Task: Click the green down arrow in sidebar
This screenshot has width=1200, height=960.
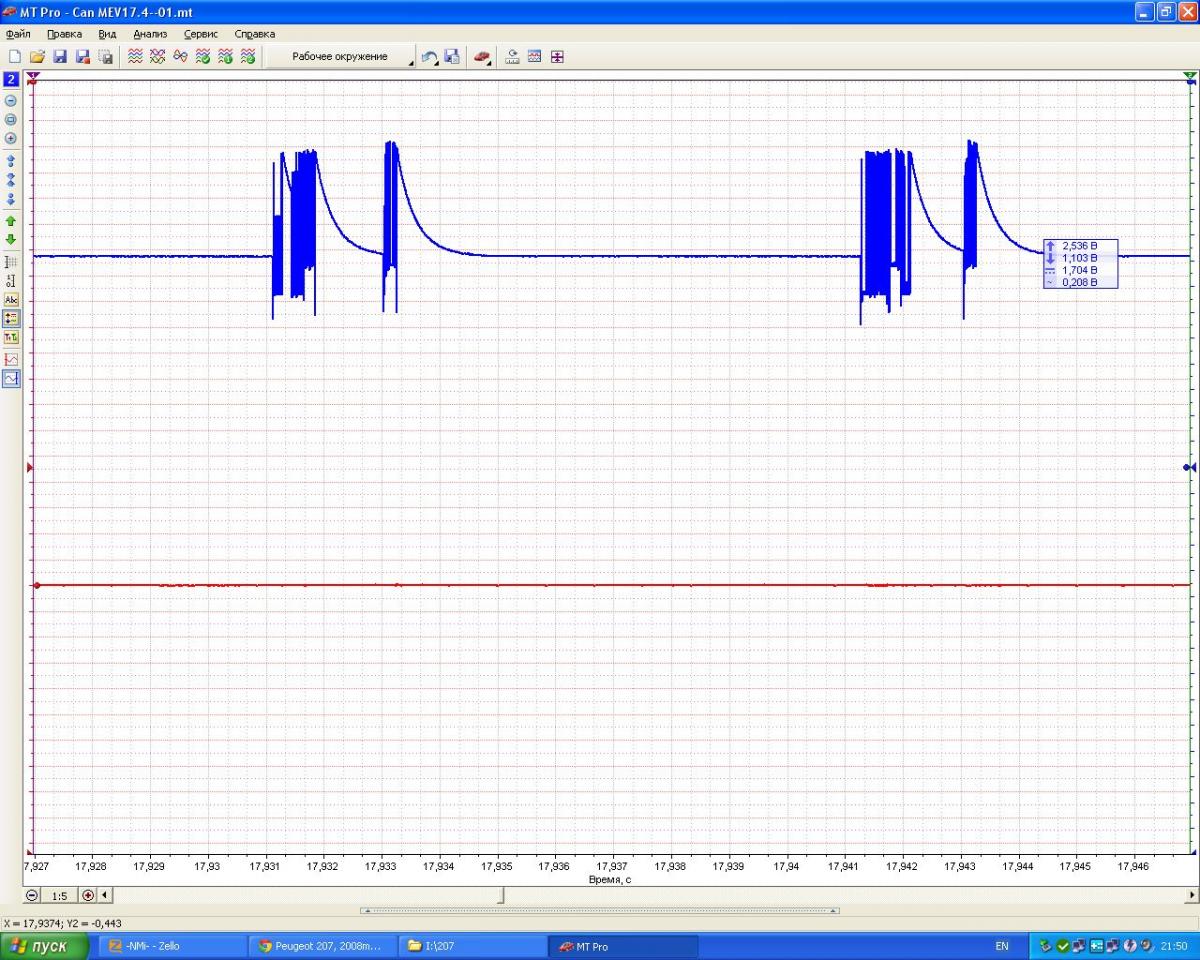Action: tap(11, 239)
